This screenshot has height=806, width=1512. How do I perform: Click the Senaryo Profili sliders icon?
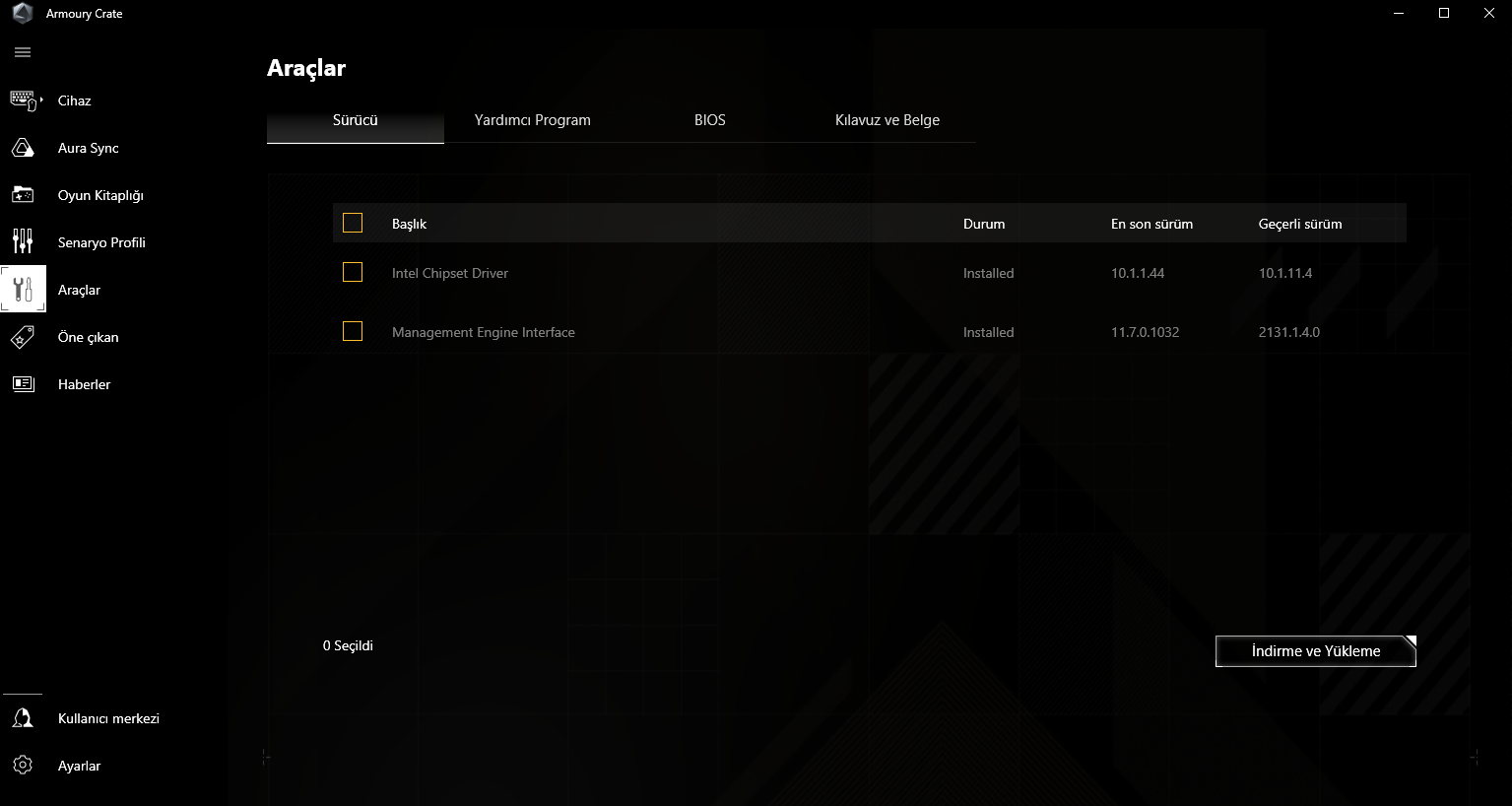click(x=23, y=241)
